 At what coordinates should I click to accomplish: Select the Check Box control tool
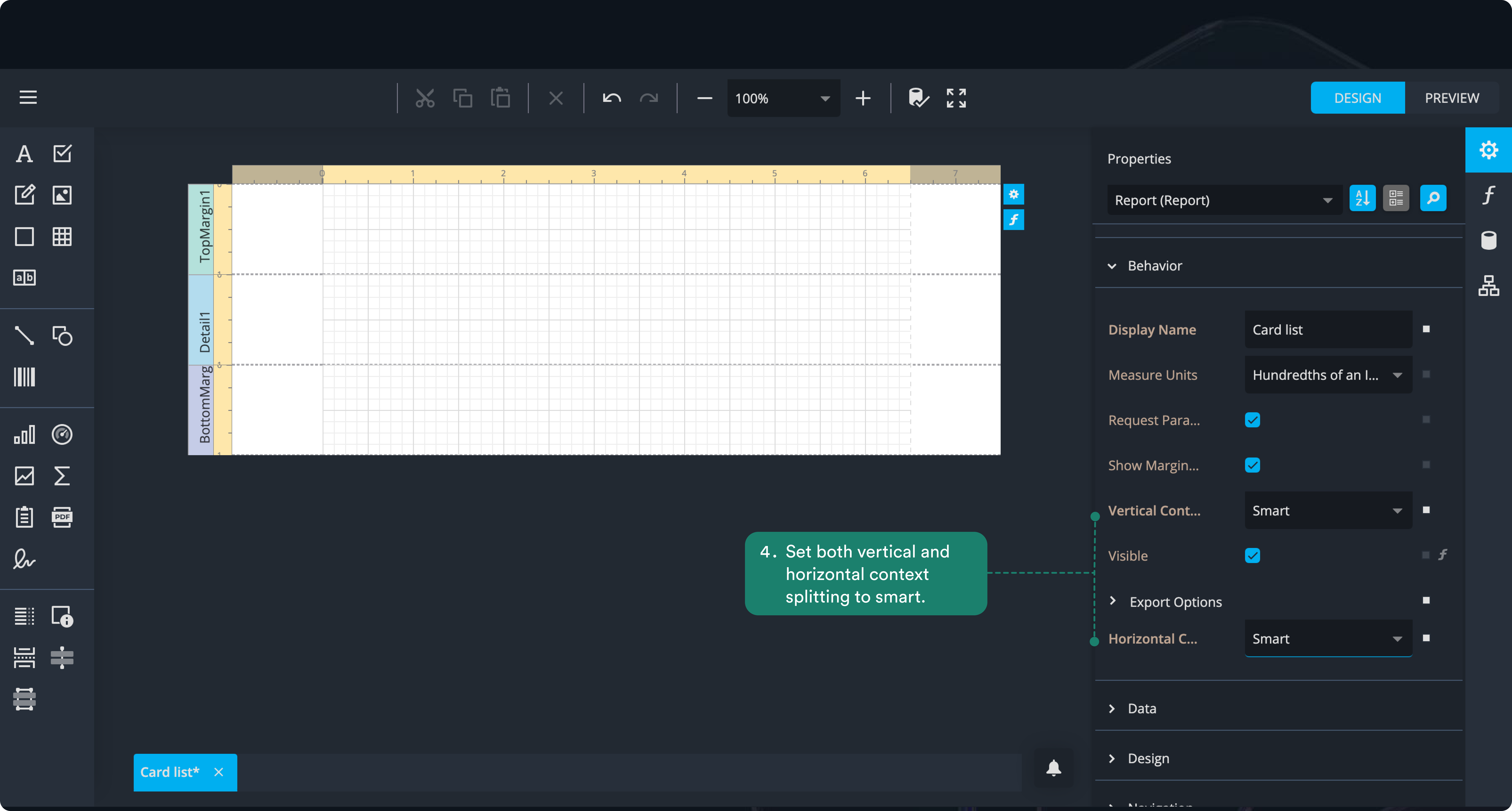click(62, 154)
